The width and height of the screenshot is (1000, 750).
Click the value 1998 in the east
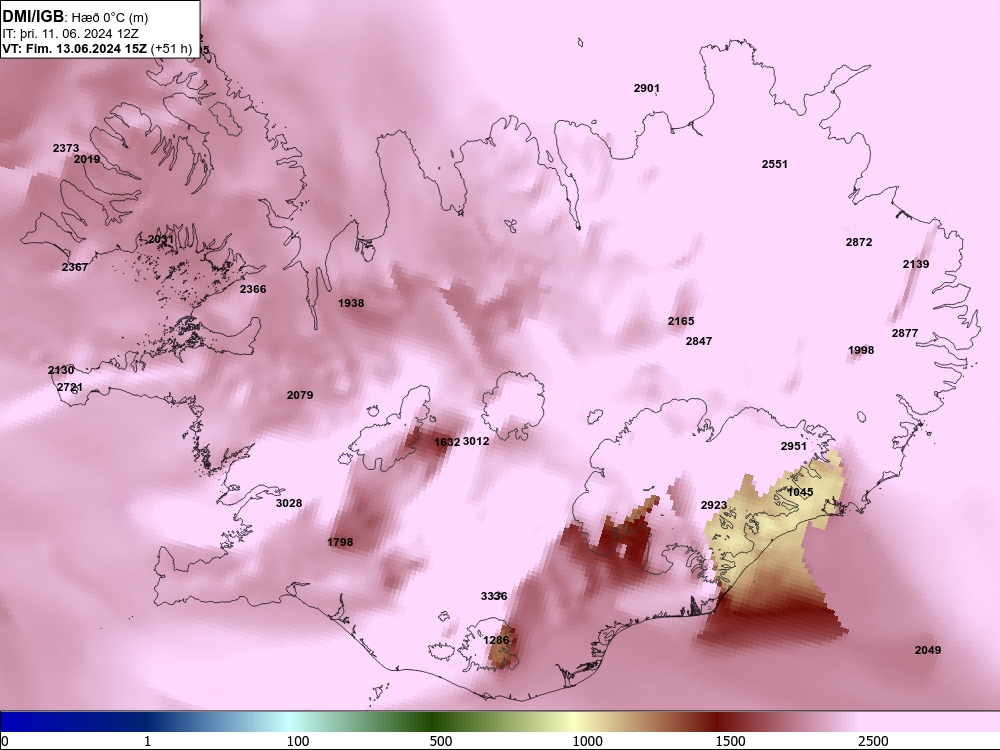861,349
